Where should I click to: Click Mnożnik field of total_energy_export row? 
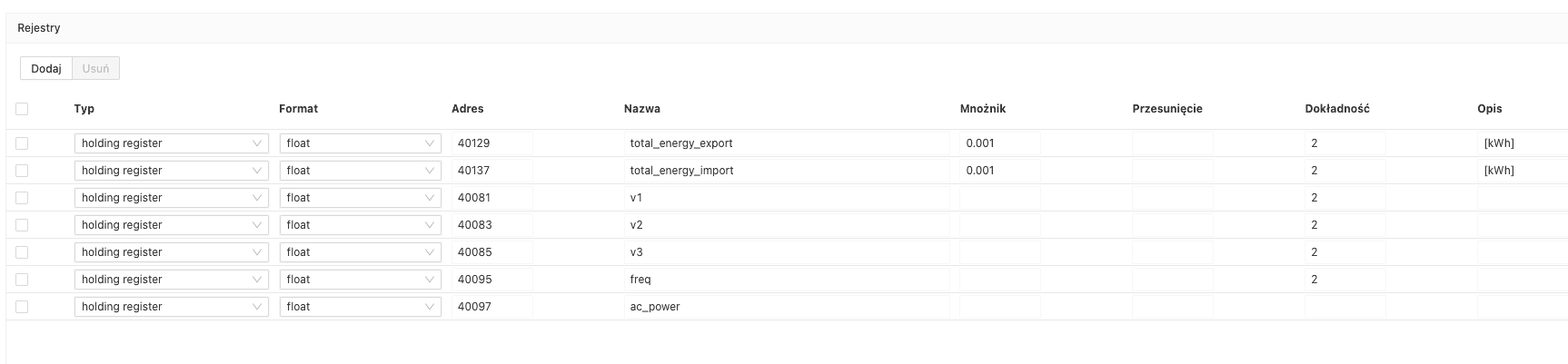coord(999,143)
